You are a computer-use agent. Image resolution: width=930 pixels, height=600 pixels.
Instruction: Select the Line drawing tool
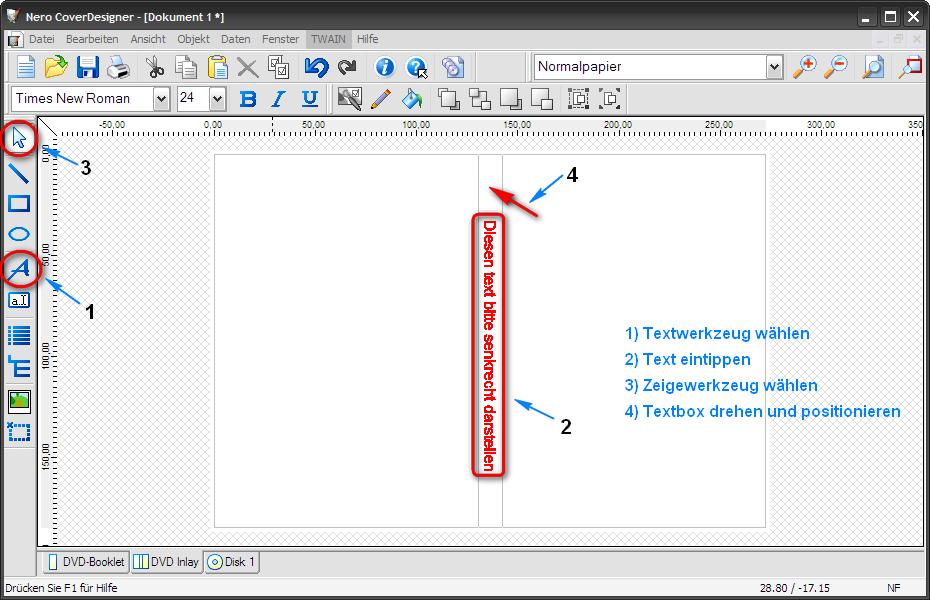[x=19, y=173]
